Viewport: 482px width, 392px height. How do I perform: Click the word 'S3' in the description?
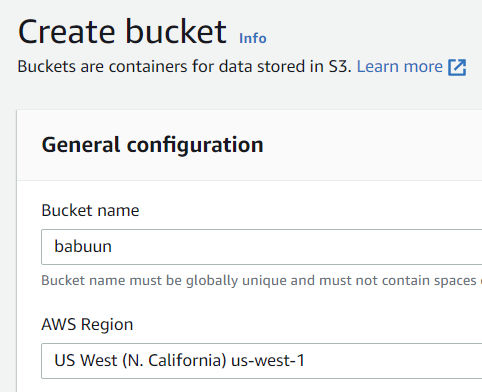pos(339,66)
